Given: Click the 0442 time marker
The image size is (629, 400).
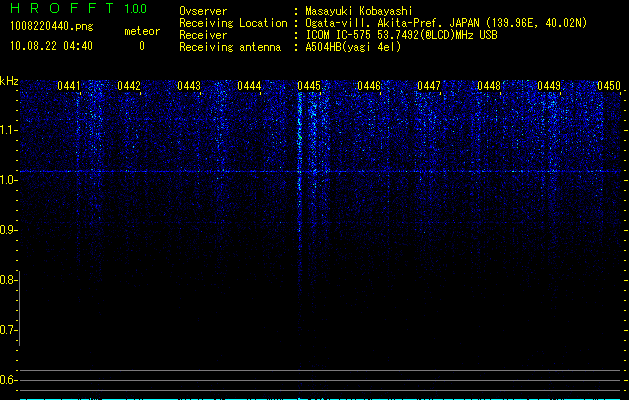Looking at the screenshot, I should [129, 85].
